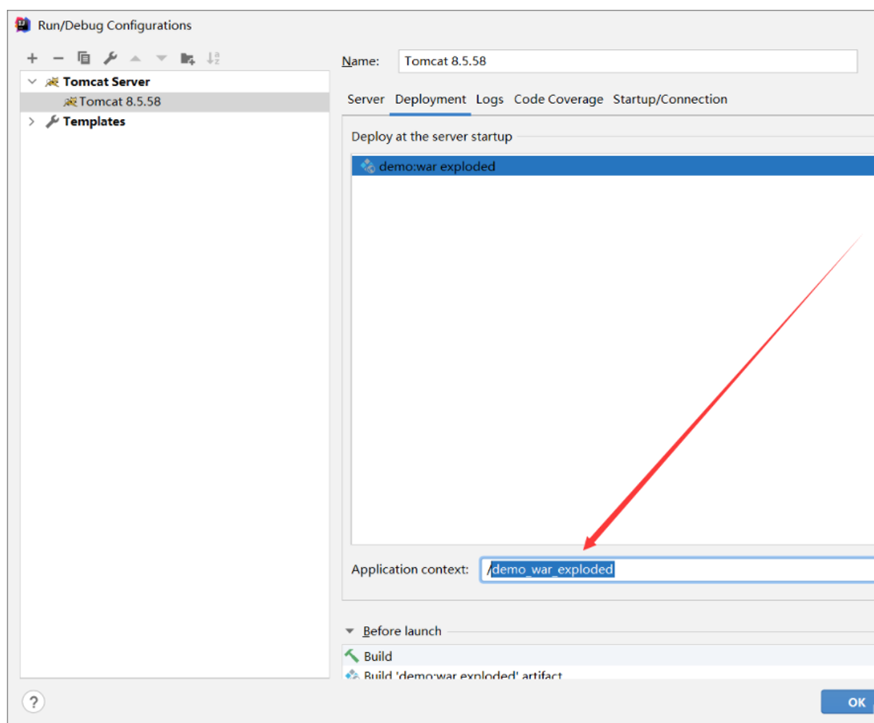Screen dimensions: 874x723
Task: Click the demo:war exploded artifact icon
Action: click(x=367, y=166)
